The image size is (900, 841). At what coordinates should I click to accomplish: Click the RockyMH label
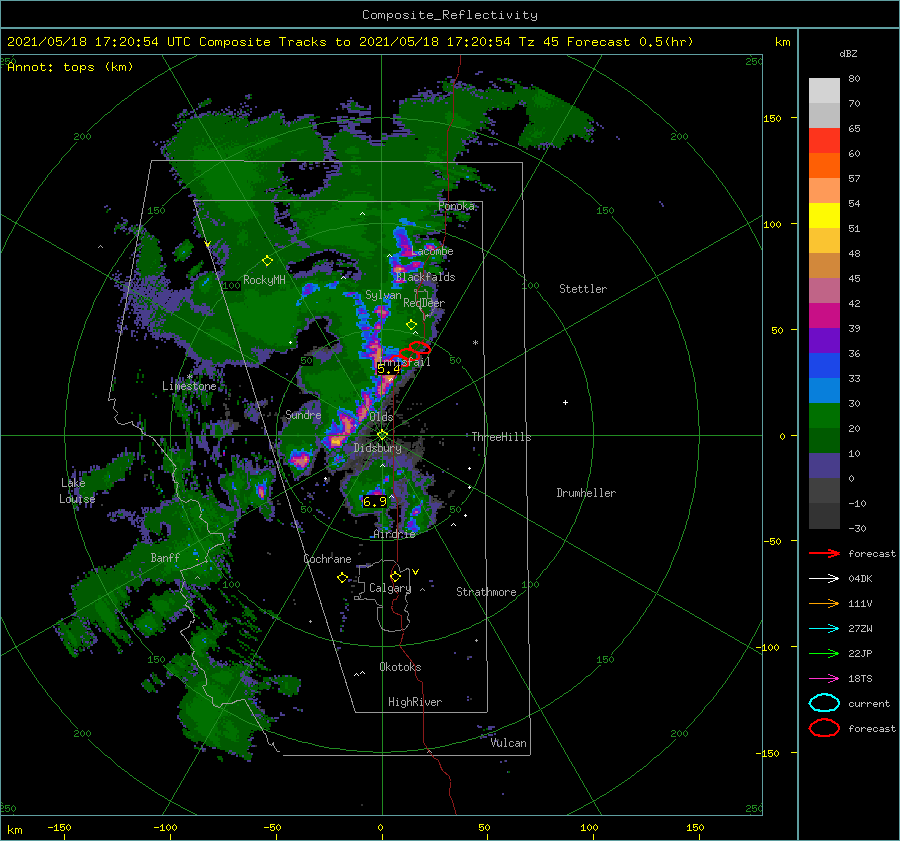click(x=264, y=280)
